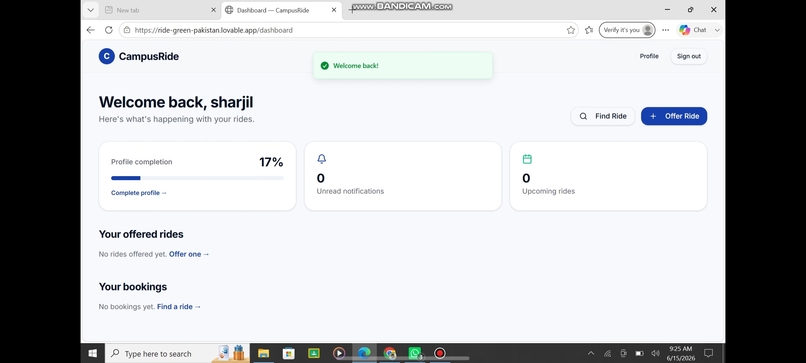Click the Welcome back, sharjil heading
806x363 pixels.
pyautogui.click(x=176, y=102)
